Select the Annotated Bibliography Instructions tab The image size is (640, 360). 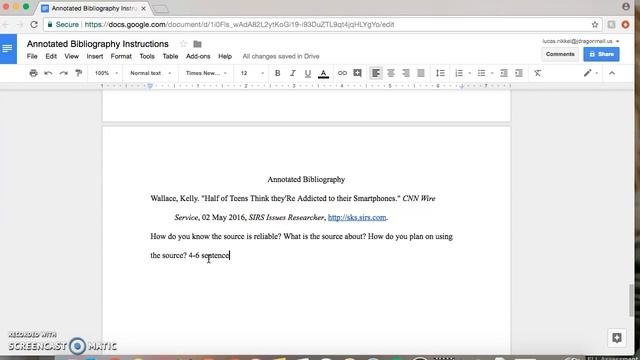click(94, 8)
